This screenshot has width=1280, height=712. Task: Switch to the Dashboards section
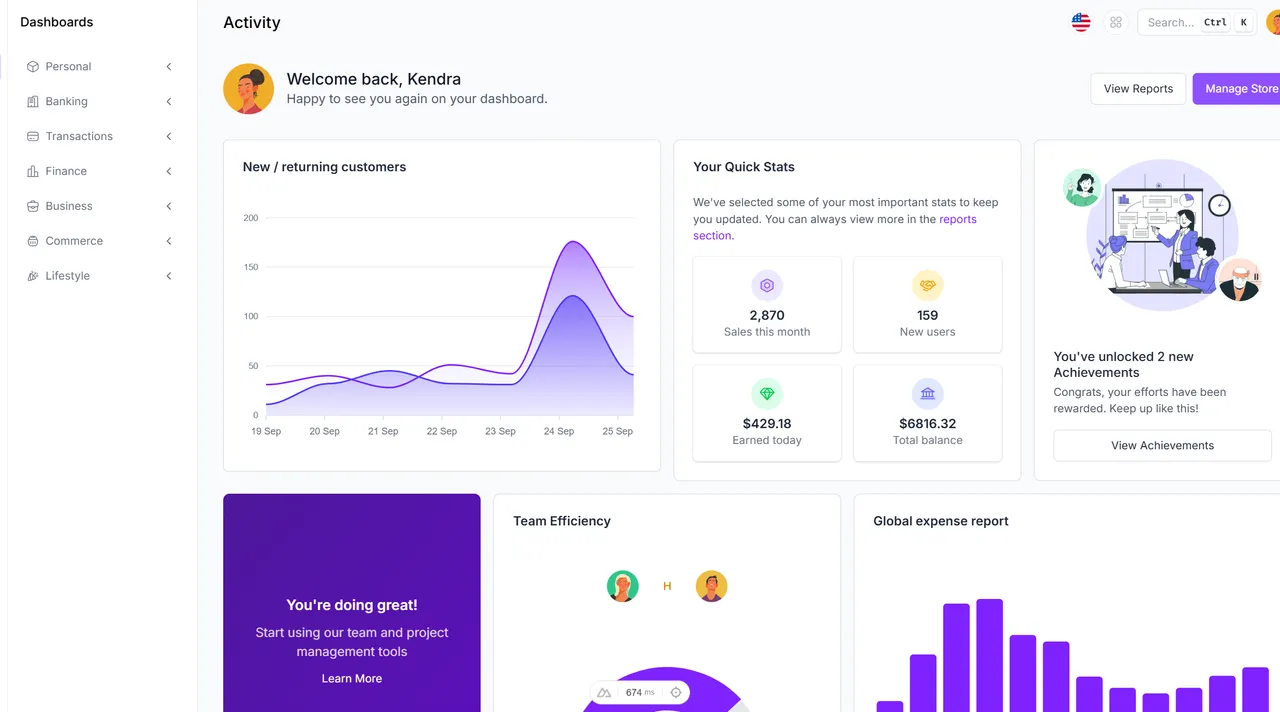tap(56, 21)
